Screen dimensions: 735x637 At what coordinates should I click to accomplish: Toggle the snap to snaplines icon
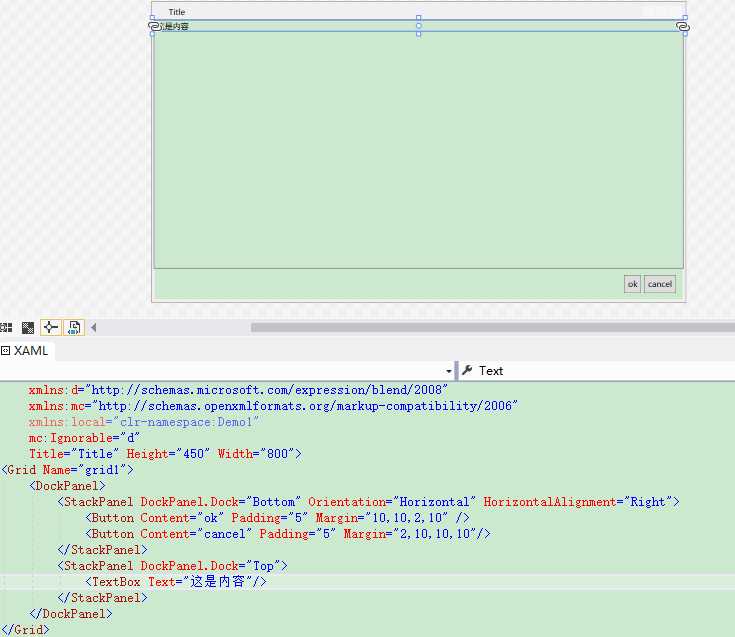pos(51,327)
